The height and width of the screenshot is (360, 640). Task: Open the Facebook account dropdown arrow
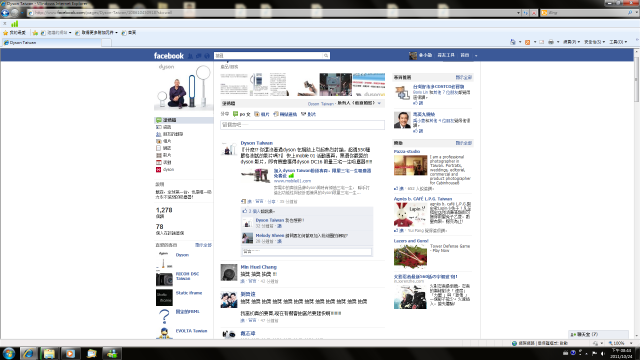pos(476,56)
